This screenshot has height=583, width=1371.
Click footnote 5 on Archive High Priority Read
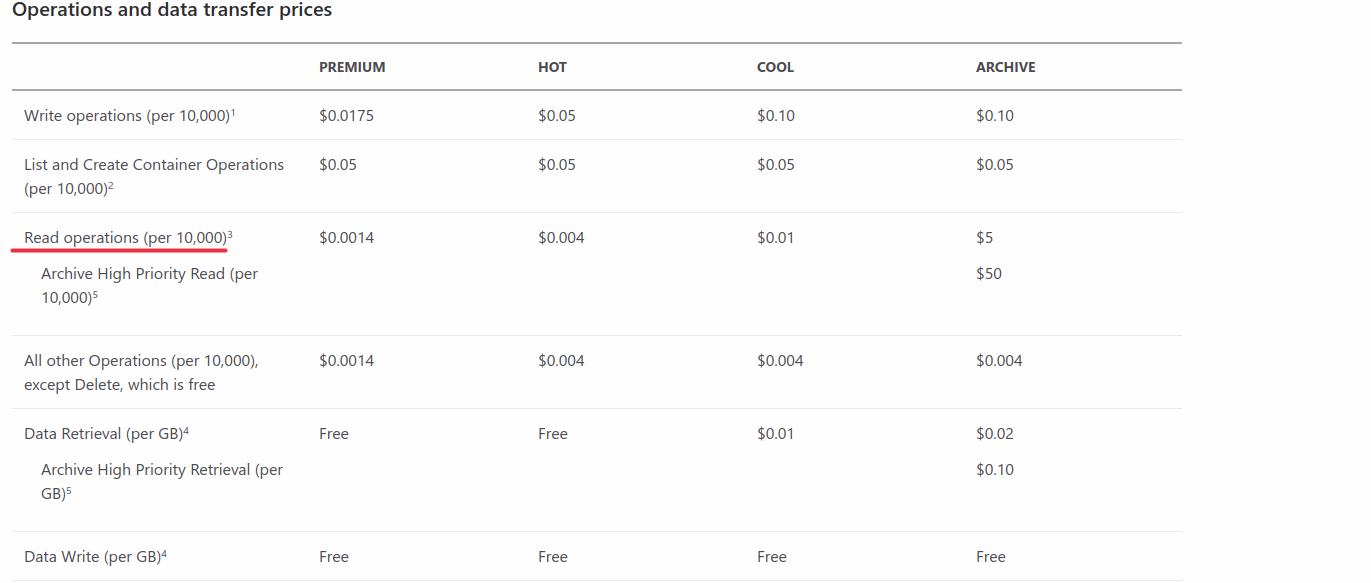(94, 294)
